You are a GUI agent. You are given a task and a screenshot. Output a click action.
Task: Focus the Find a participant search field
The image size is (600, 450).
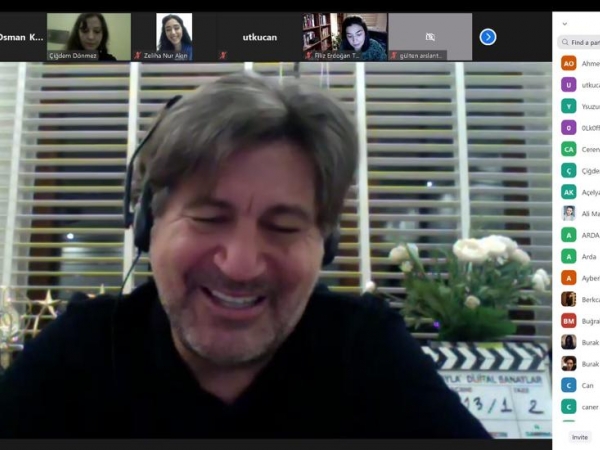(579, 42)
